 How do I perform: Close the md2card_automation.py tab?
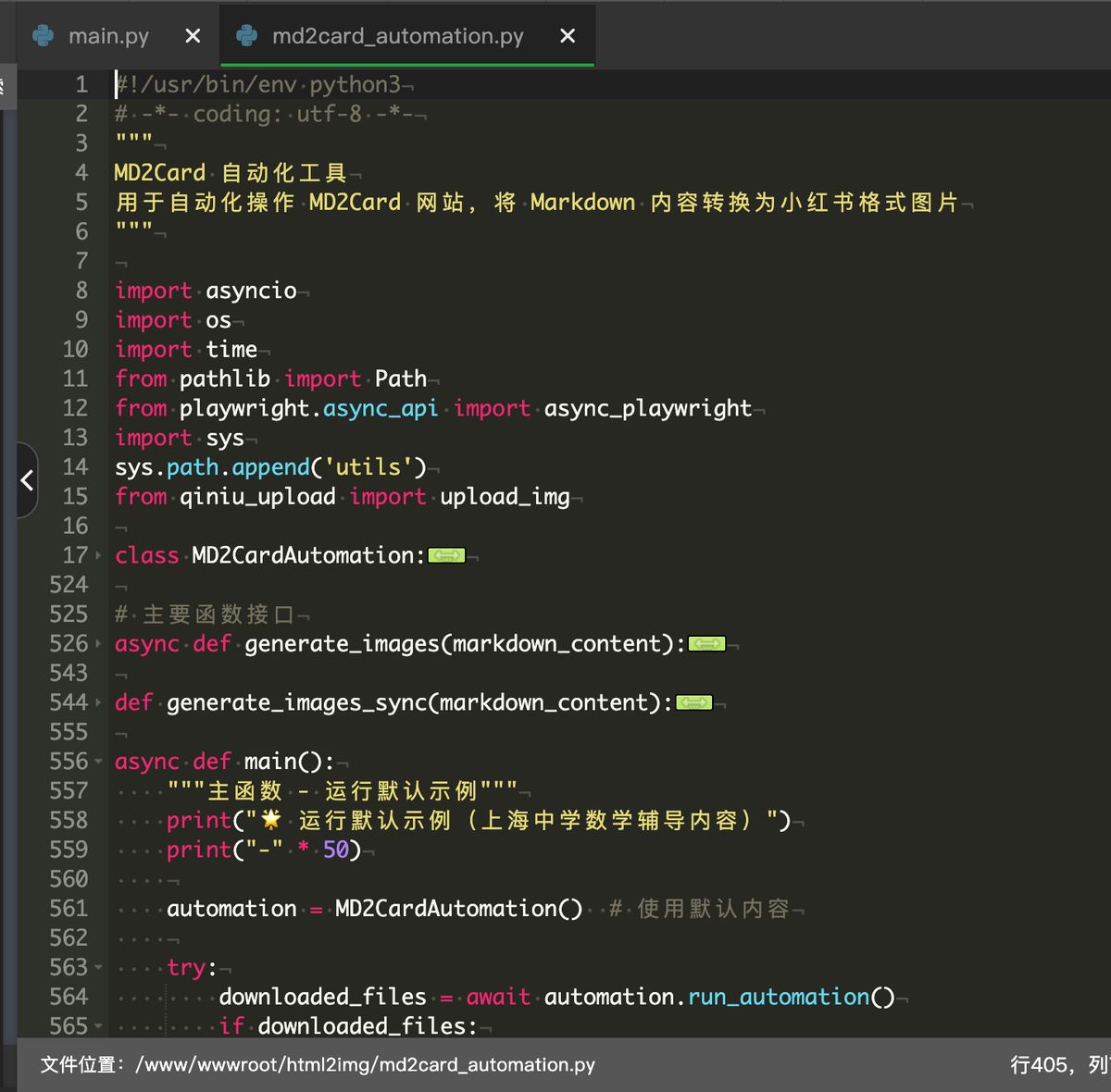pos(568,36)
